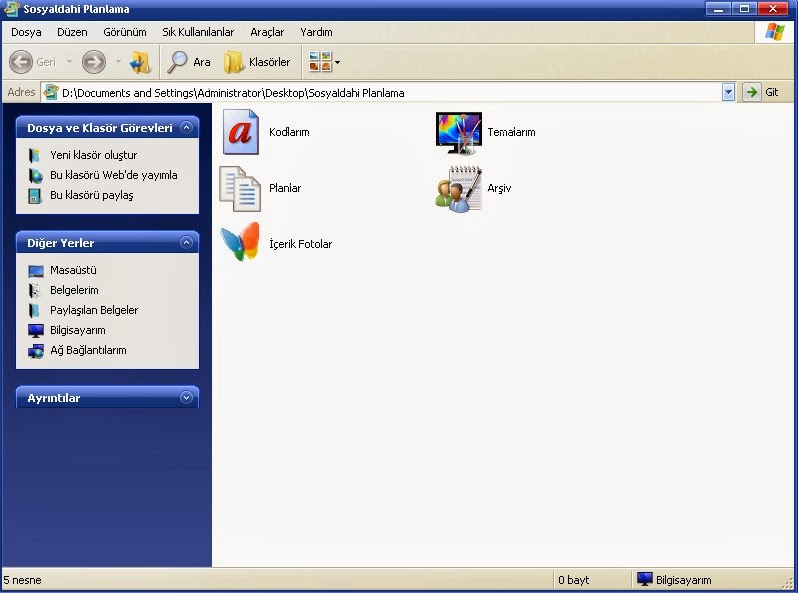Go to Ağ Bağlantılarım link
Image resolution: width=798 pixels, height=593 pixels.
point(88,350)
